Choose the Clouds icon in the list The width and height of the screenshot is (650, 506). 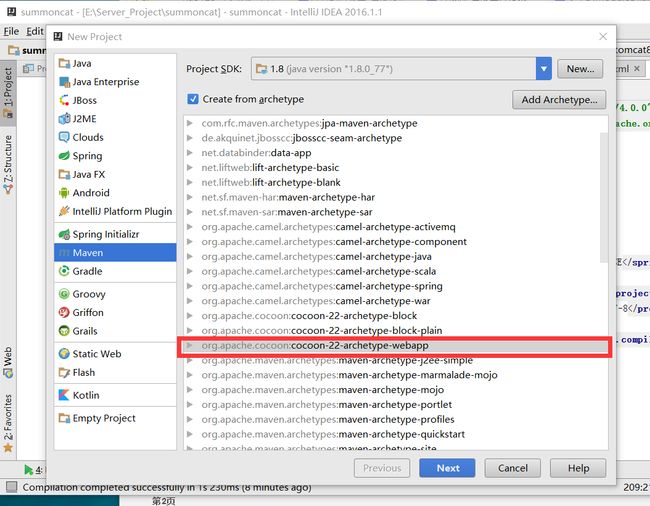pyautogui.click(x=64, y=137)
